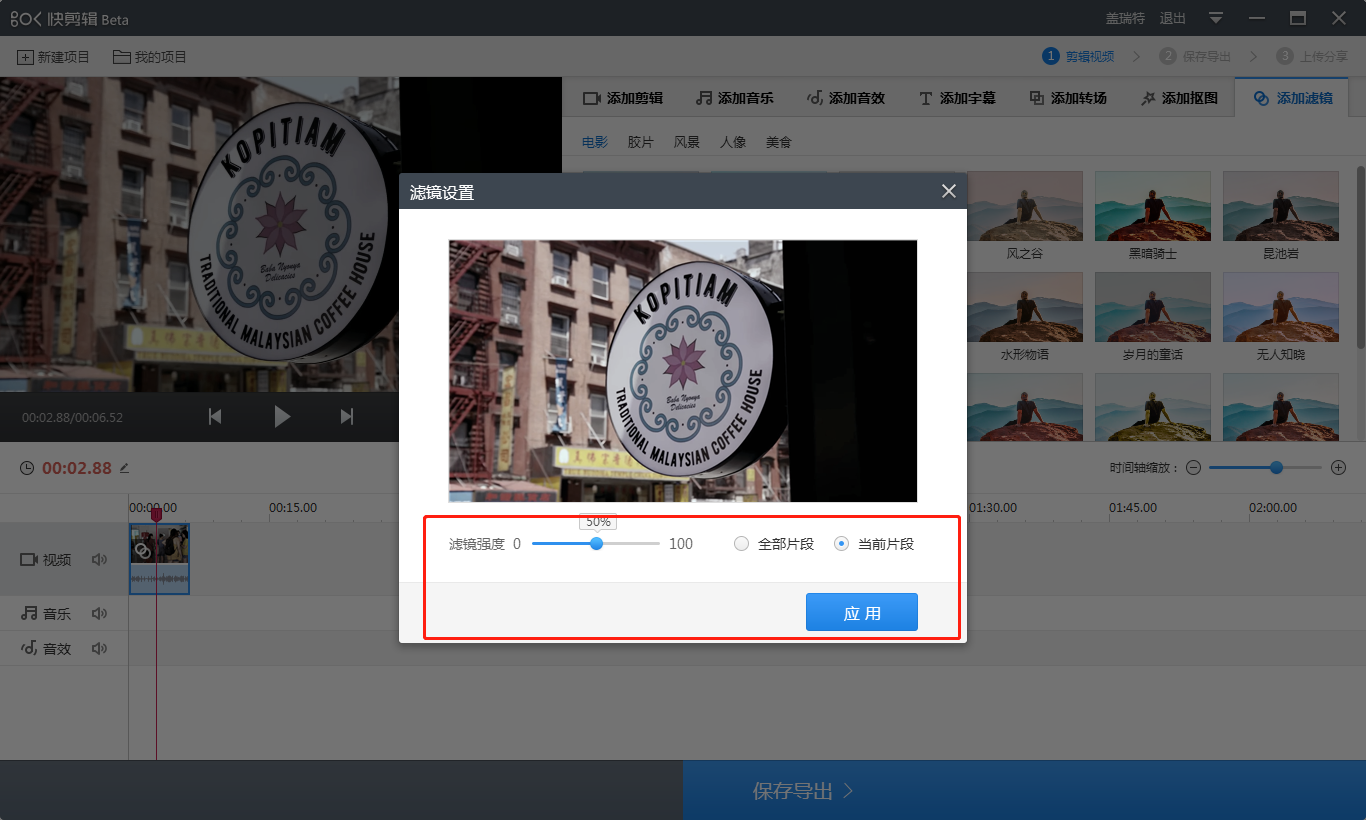The width and height of the screenshot is (1366, 820).
Task: Choose the 昆池岩 filter thumbnail
Action: 1280,205
